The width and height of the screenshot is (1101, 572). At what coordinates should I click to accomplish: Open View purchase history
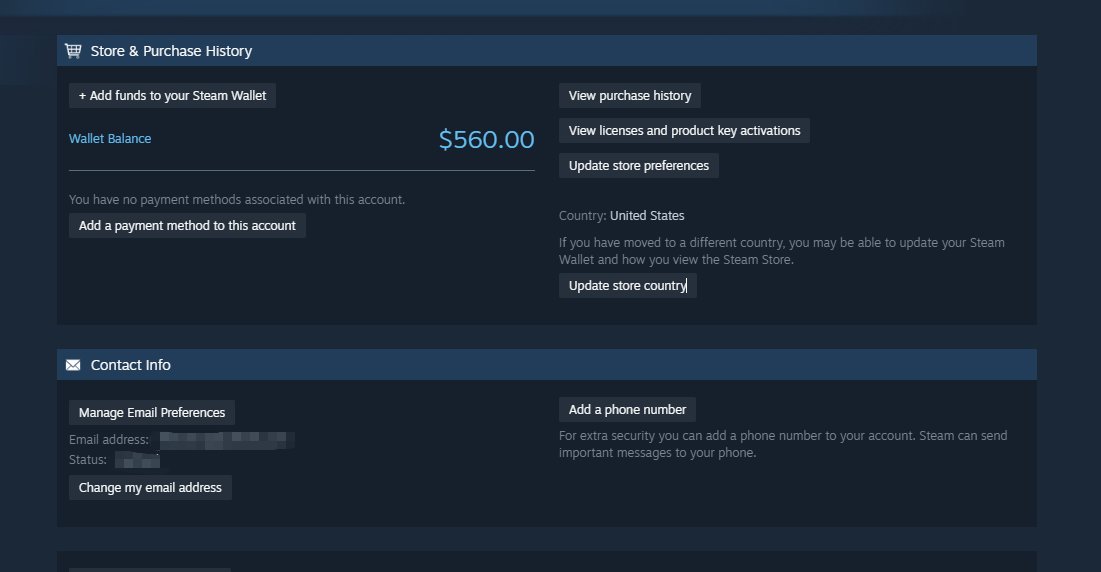pyautogui.click(x=630, y=96)
